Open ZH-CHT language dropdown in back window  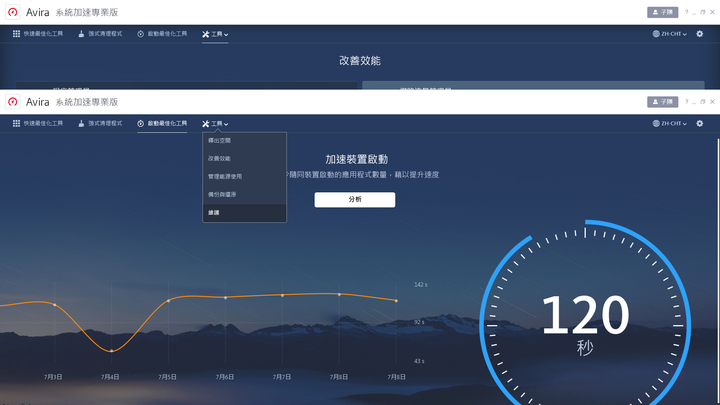point(669,34)
